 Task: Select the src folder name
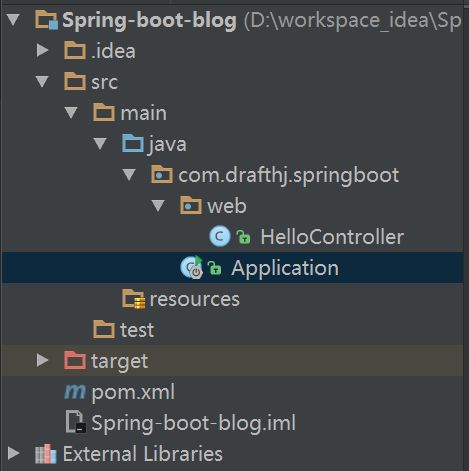click(104, 83)
